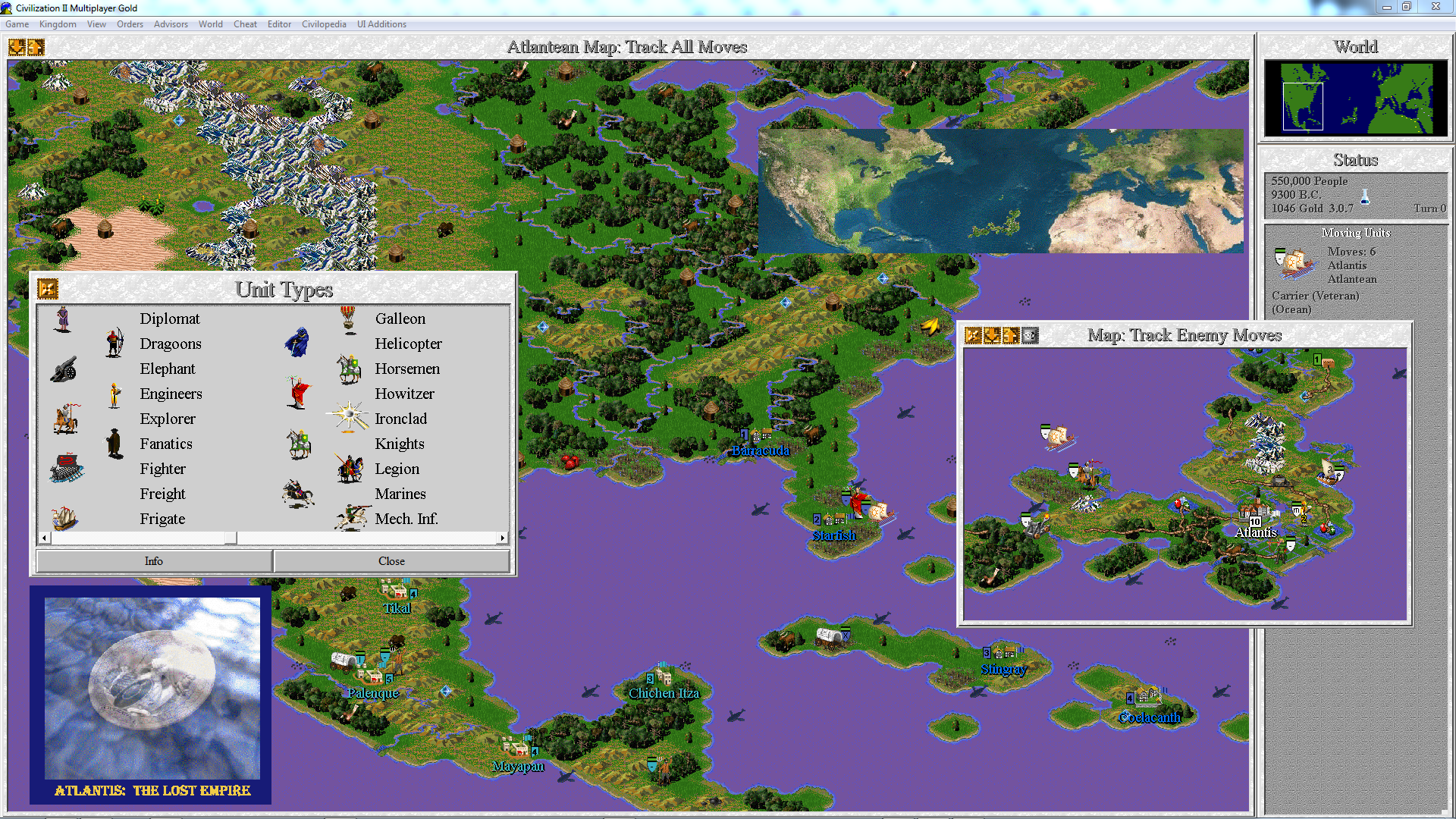1456x819 pixels.
Task: Open the World menu in menu bar
Action: (x=211, y=24)
